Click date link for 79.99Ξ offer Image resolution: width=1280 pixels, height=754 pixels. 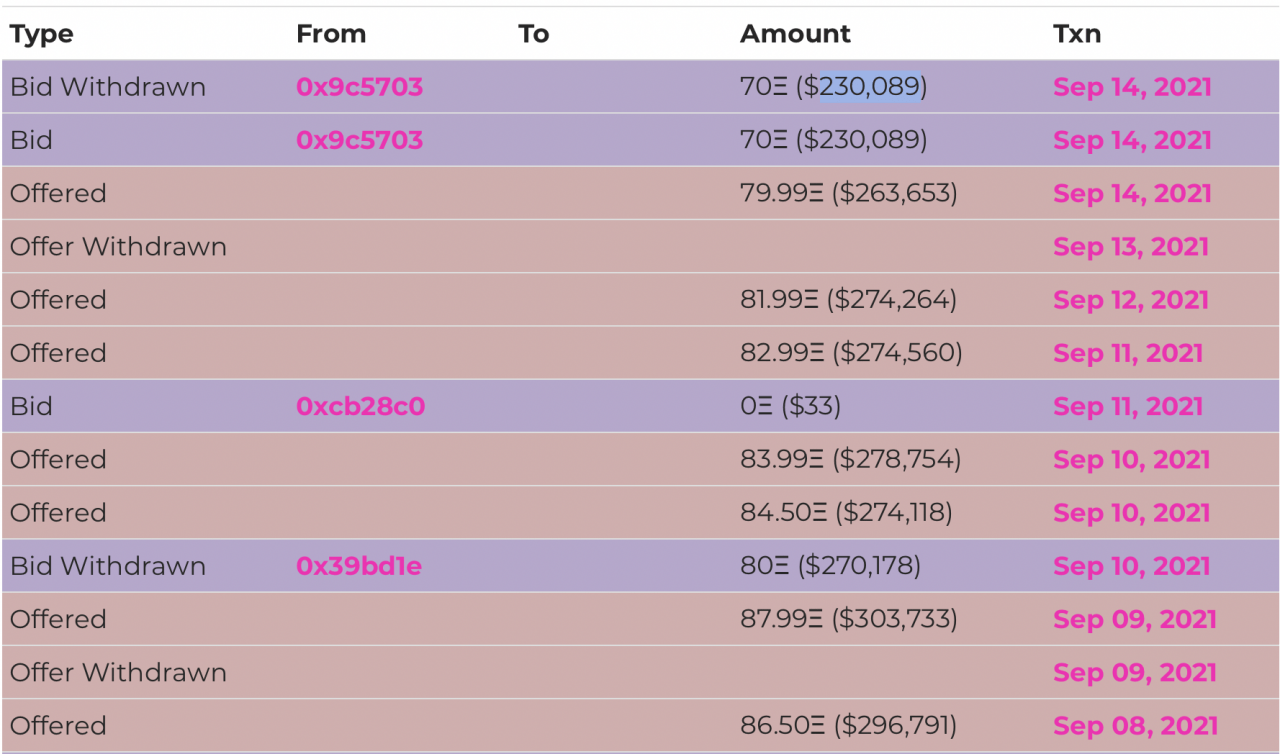(1131, 193)
